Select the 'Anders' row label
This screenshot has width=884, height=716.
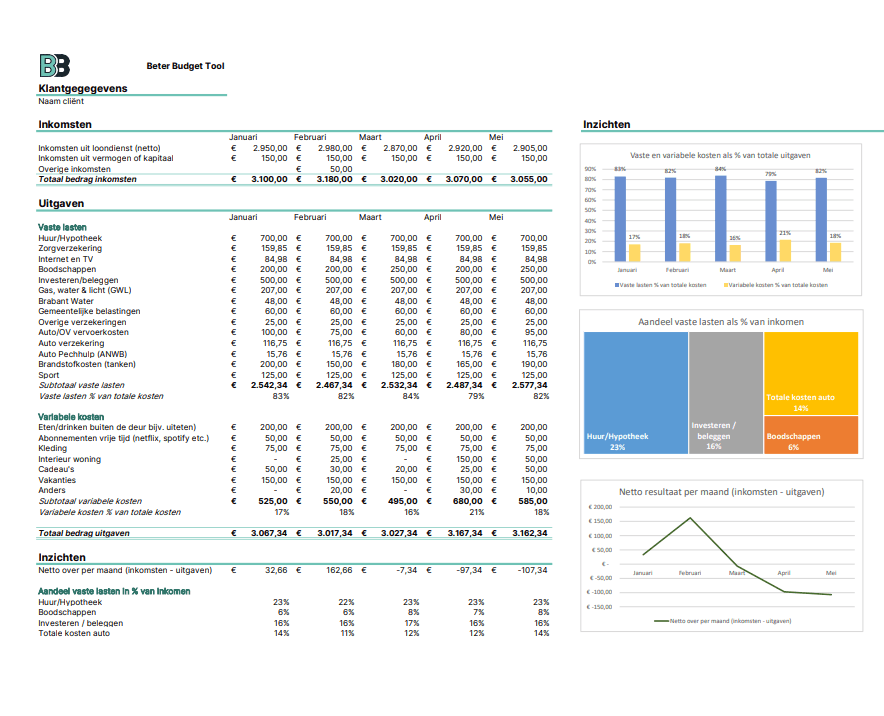[x=52, y=490]
